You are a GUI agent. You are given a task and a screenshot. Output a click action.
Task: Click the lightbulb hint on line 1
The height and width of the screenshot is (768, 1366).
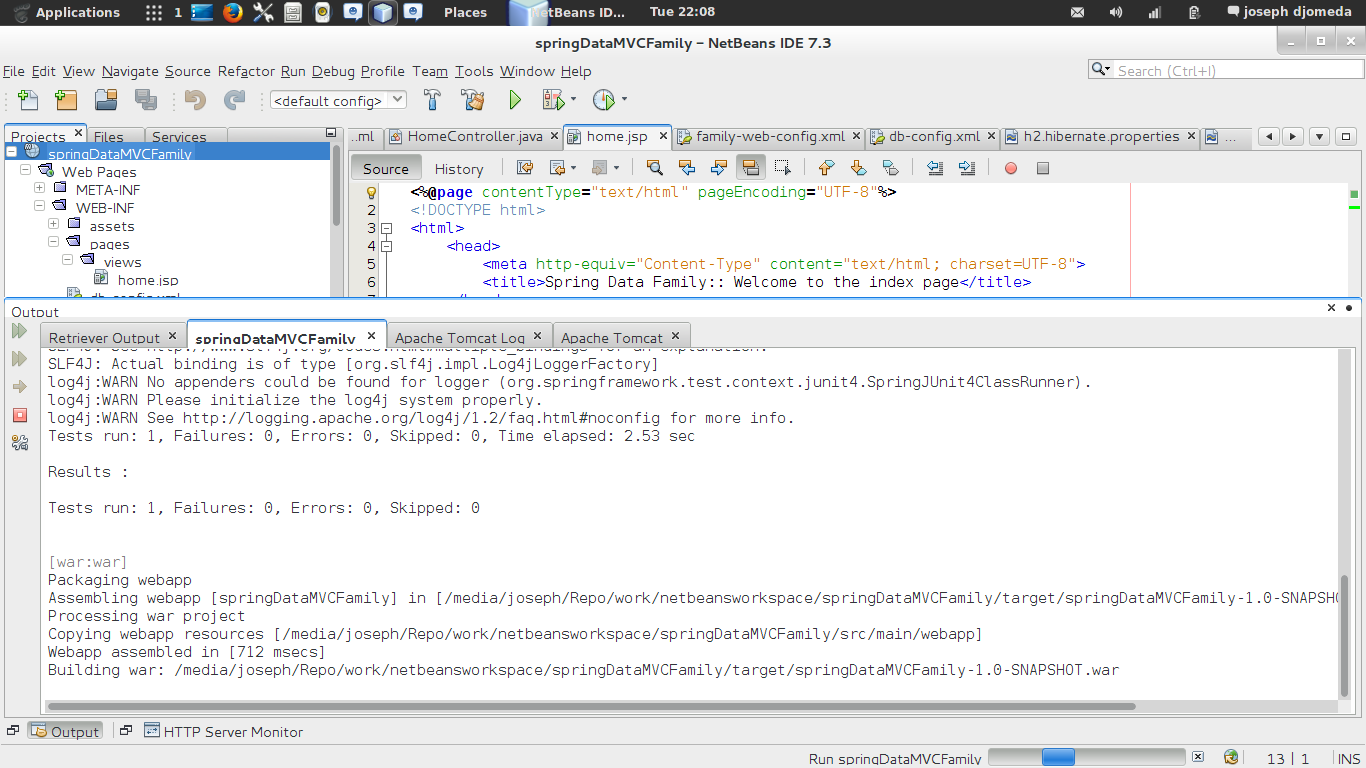(x=371, y=192)
